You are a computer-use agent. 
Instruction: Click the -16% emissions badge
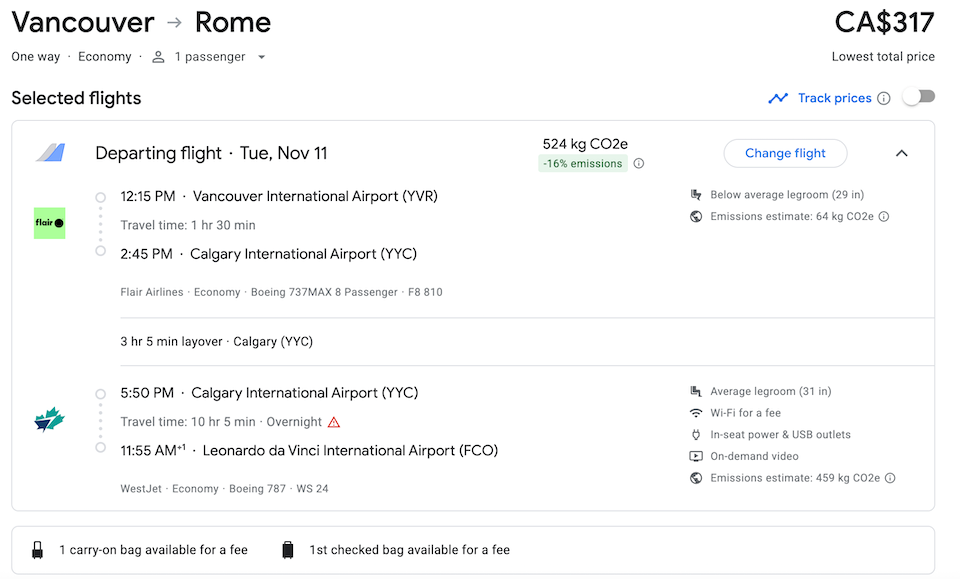pos(583,163)
